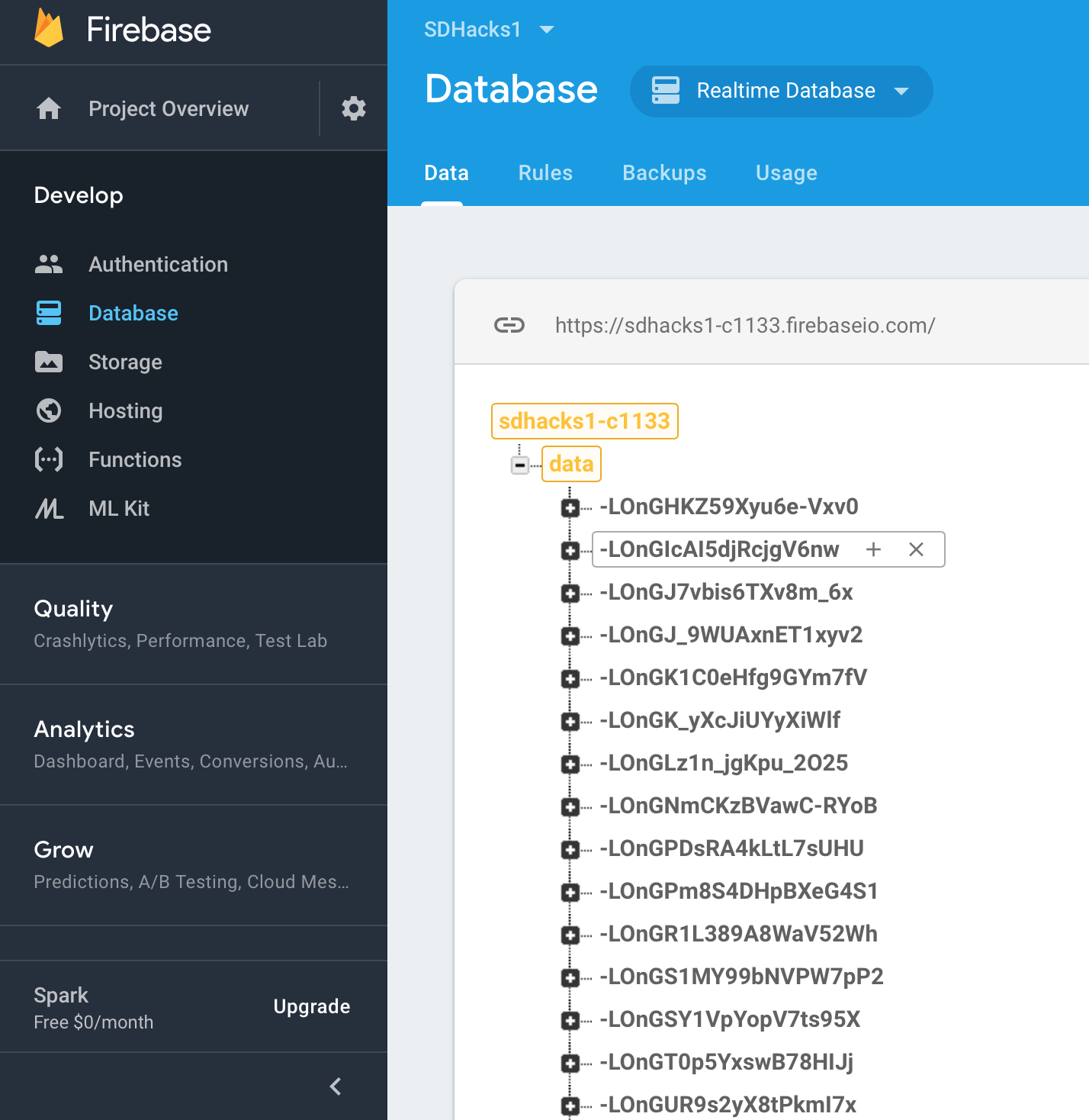Click the Authentication people icon
Image resolution: width=1089 pixels, height=1120 pixels.
point(49,264)
